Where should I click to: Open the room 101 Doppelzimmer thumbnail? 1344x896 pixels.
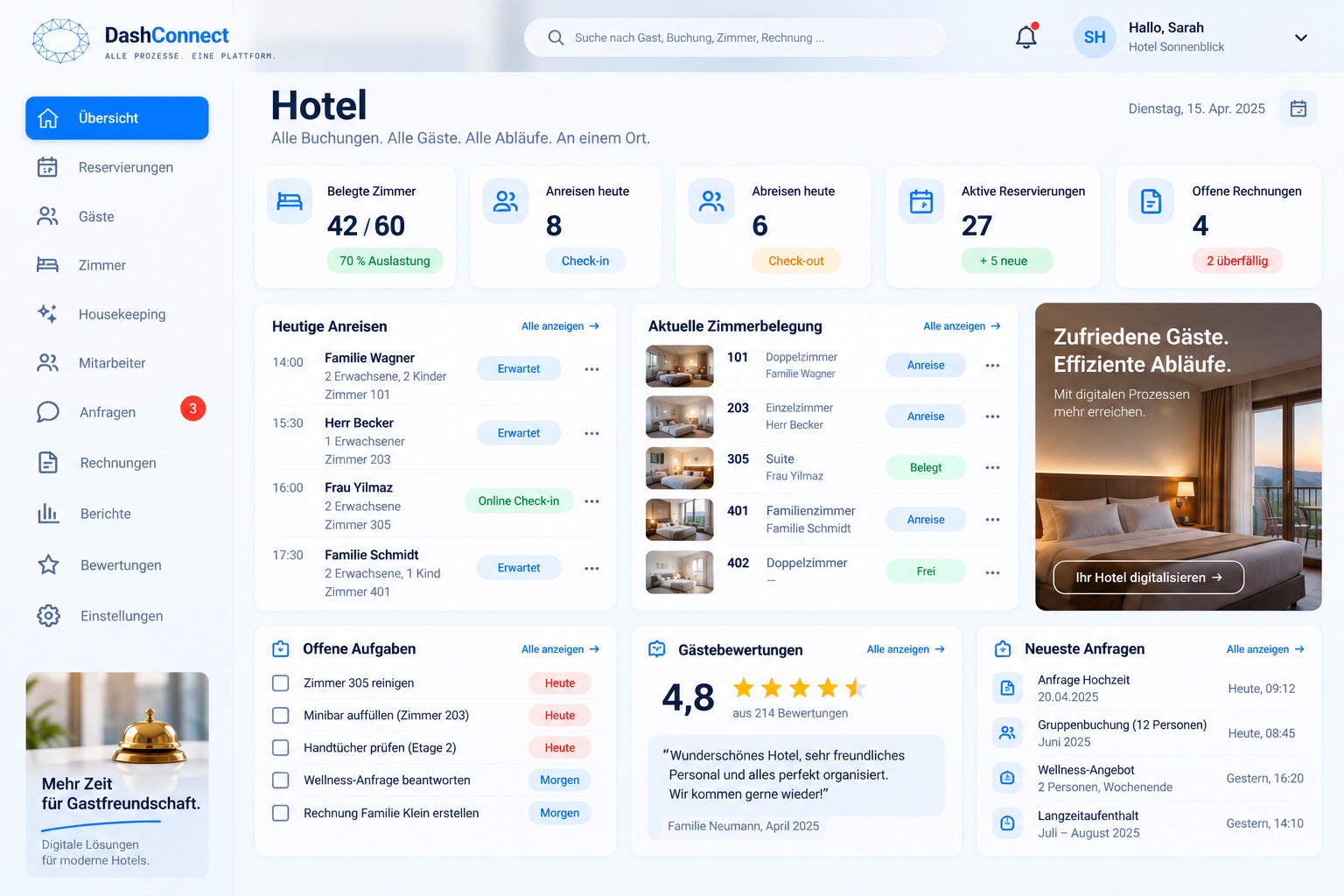coord(680,367)
